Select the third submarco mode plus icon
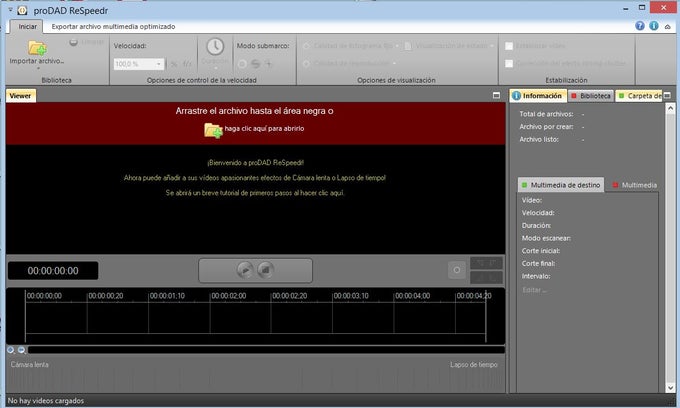Image resolution: width=680 pixels, height=408 pixels. (x=269, y=64)
